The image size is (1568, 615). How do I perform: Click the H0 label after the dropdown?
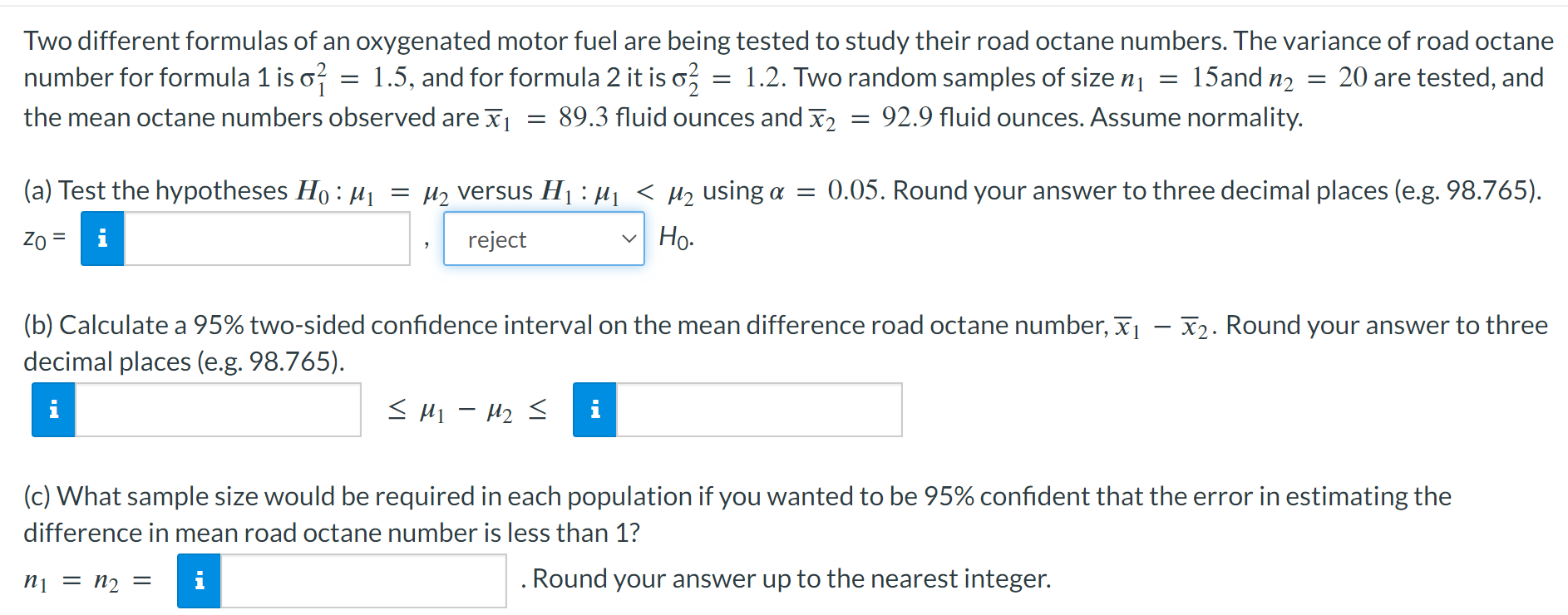676,239
